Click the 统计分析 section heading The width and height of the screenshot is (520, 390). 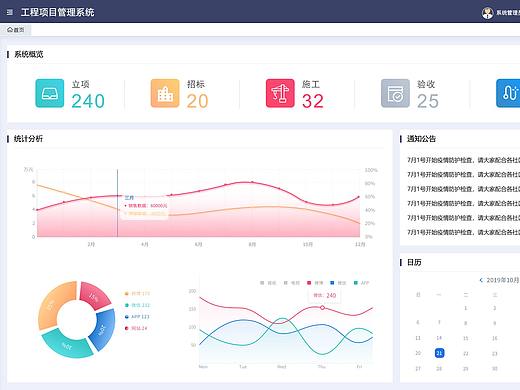pos(28,139)
